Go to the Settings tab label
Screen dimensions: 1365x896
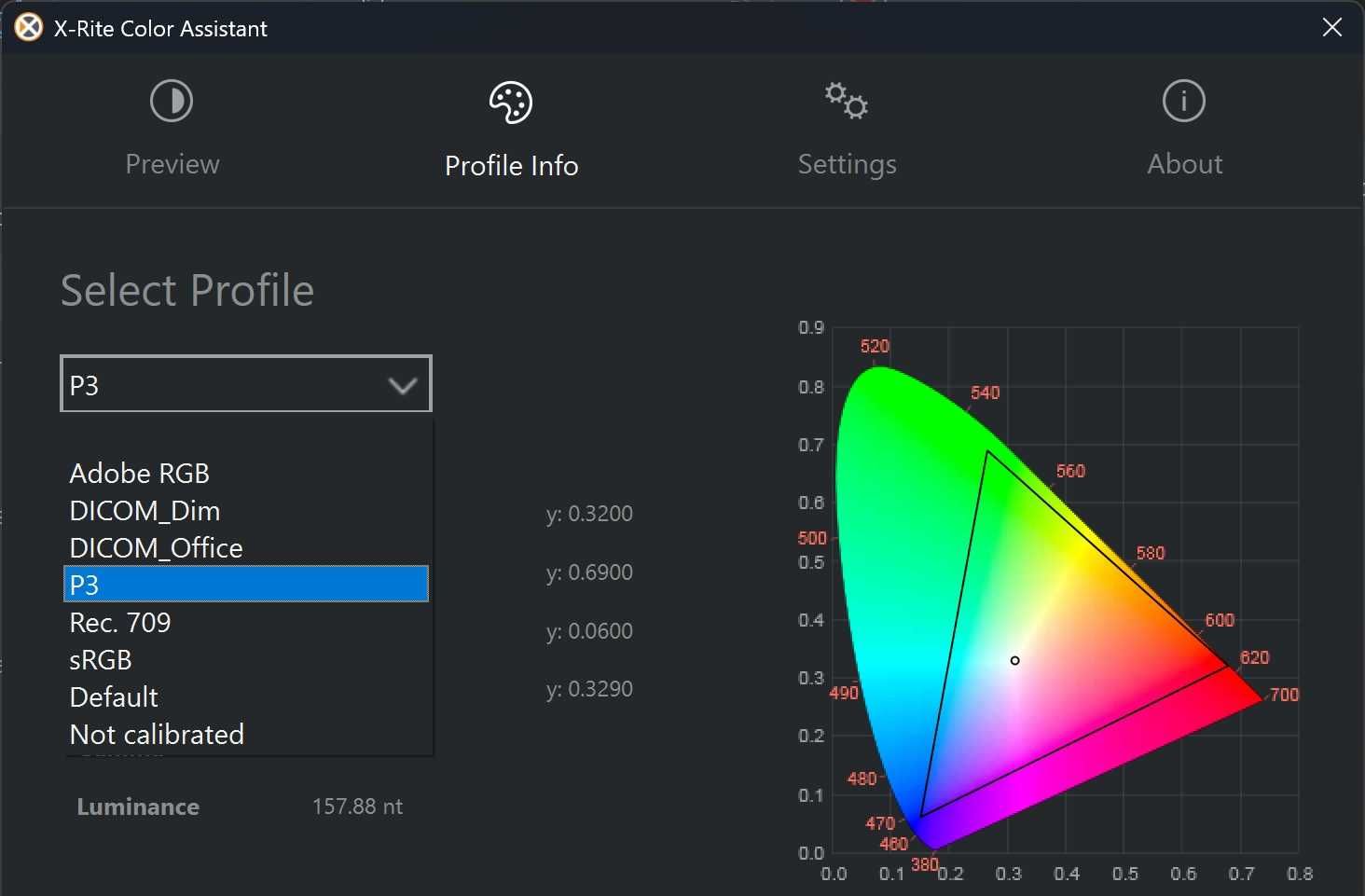(848, 165)
